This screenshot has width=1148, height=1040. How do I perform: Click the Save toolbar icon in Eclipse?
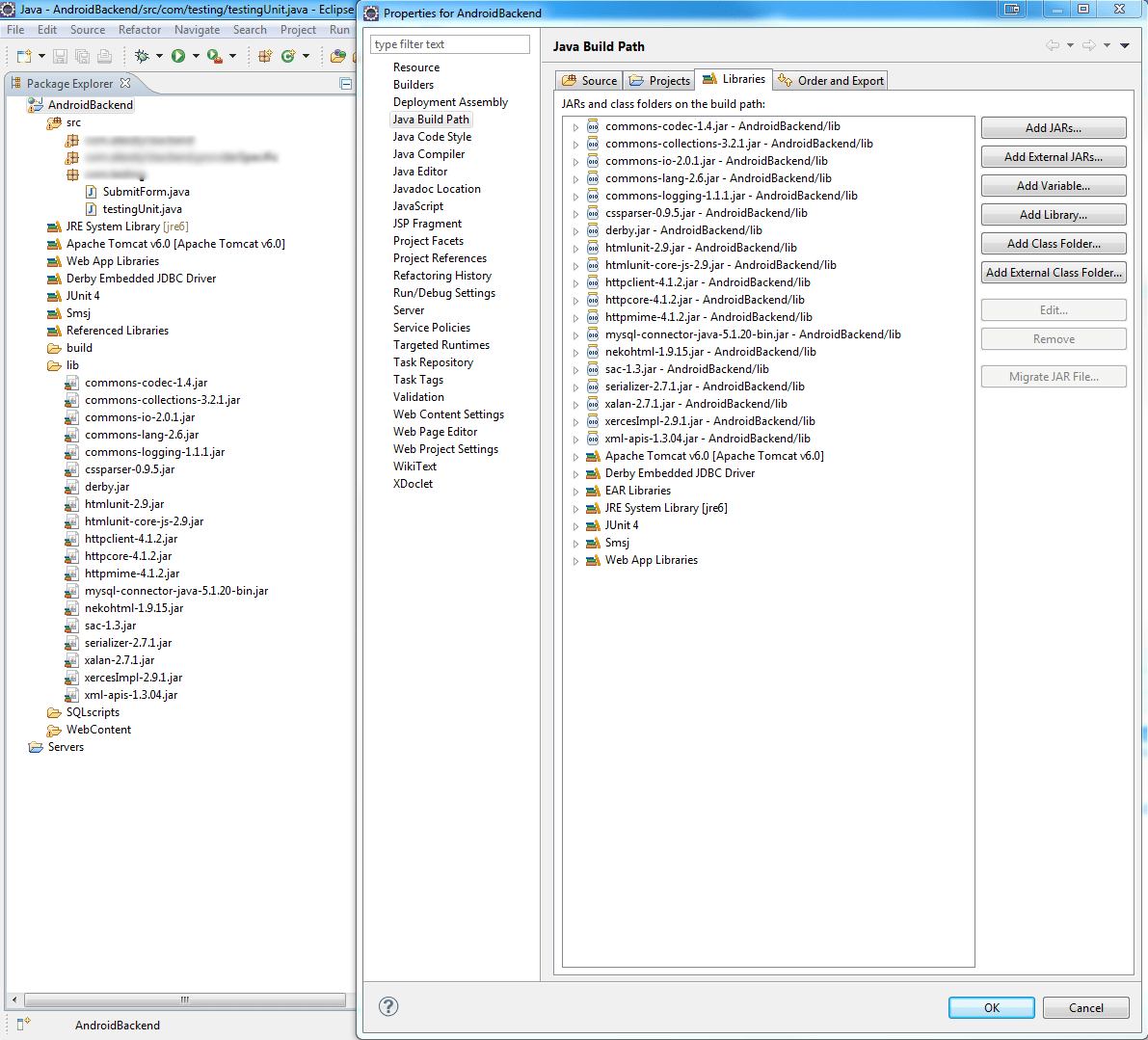click(61, 56)
